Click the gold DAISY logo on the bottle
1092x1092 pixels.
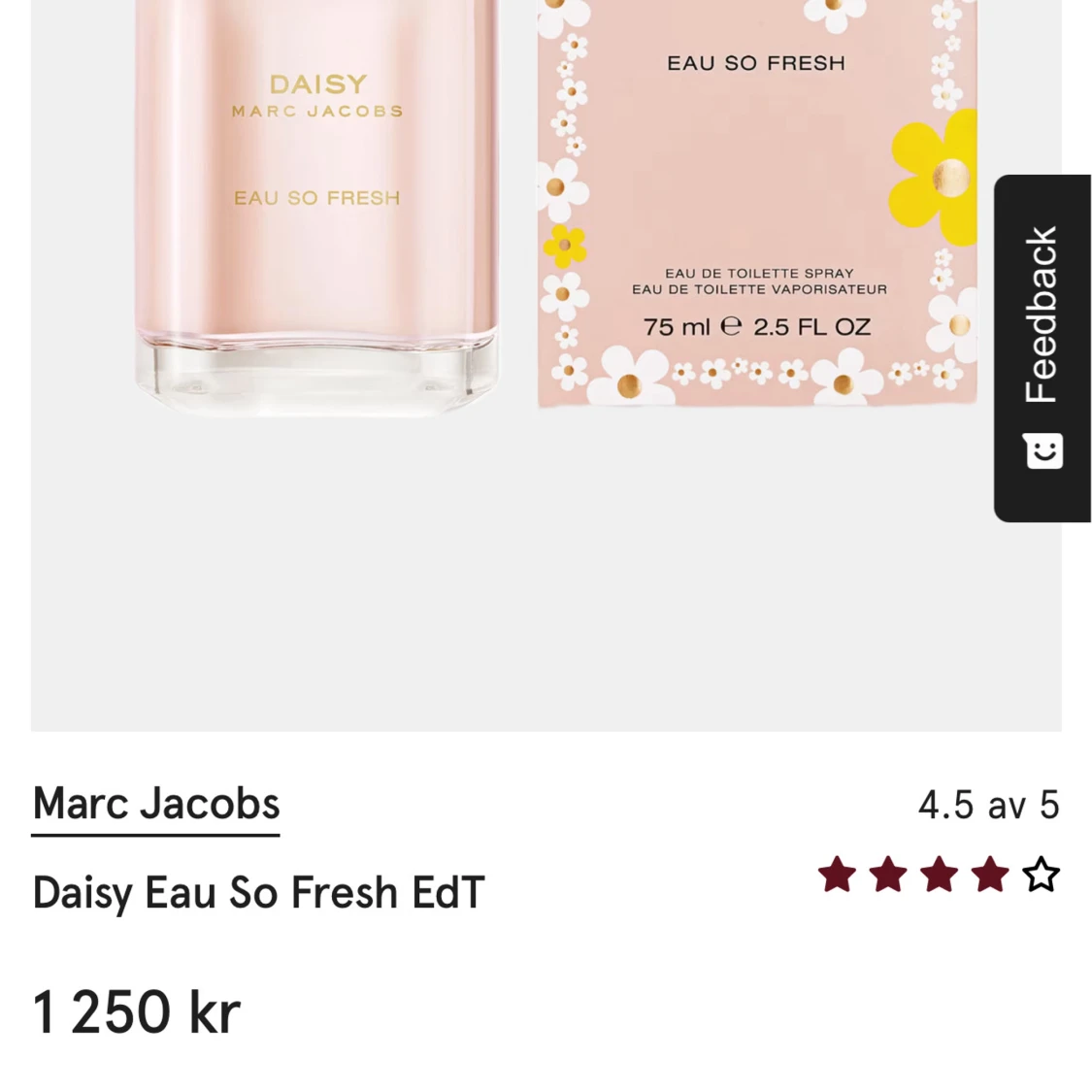coord(318,84)
